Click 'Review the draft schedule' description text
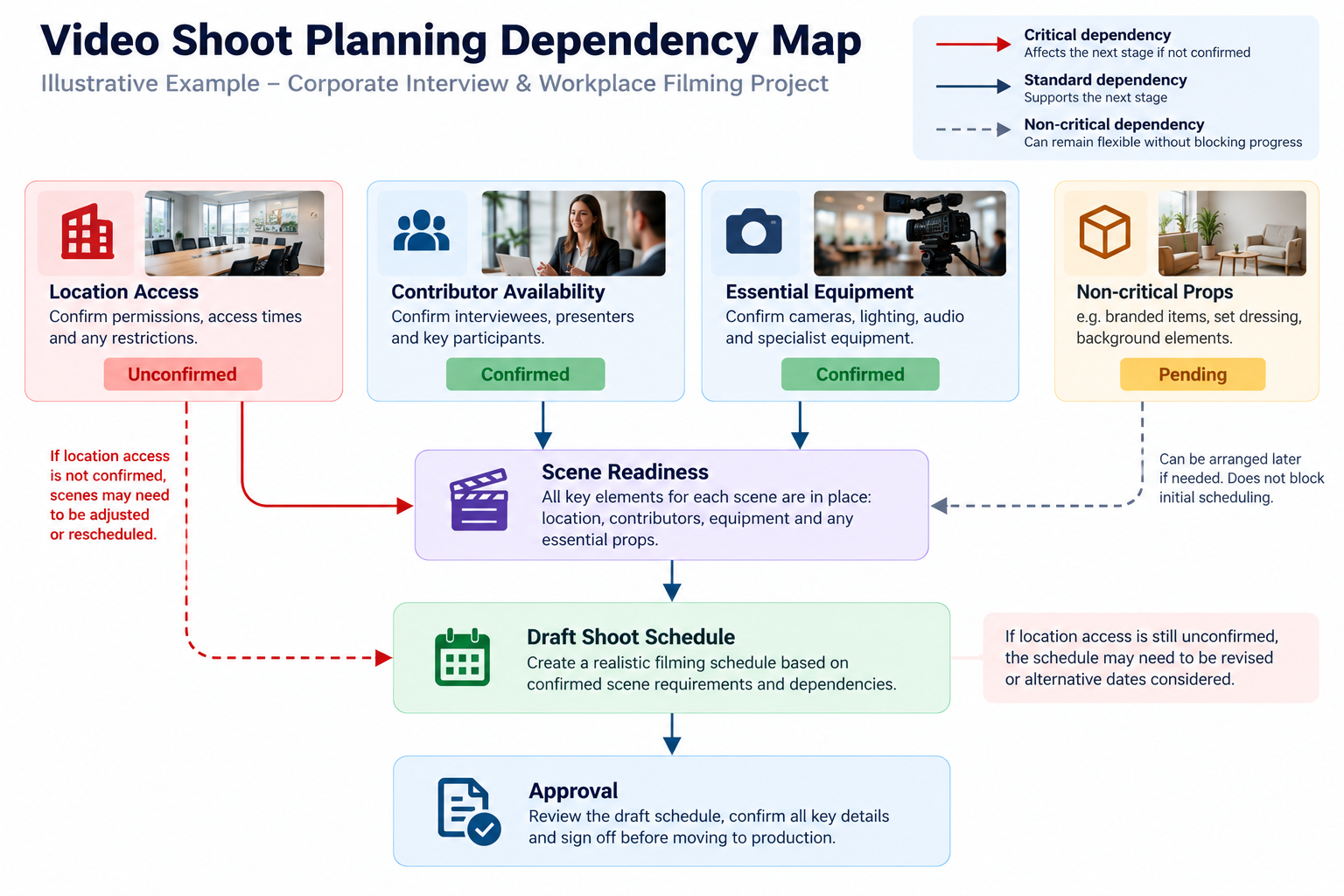The width and height of the screenshot is (1344, 896). pyautogui.click(x=709, y=827)
